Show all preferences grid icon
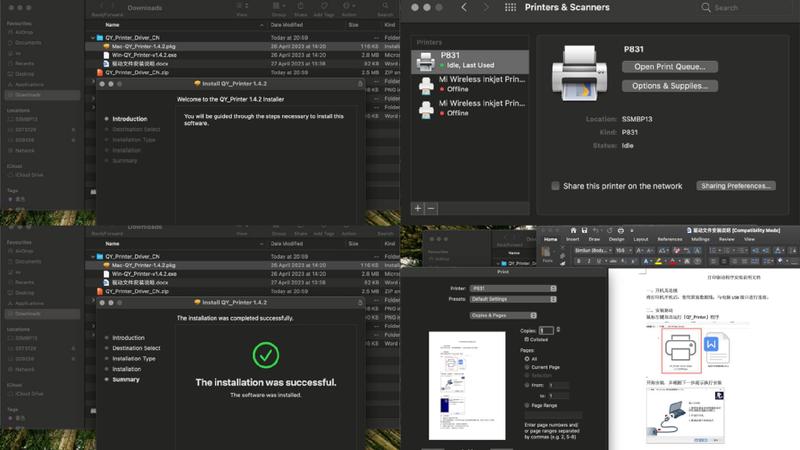Screen dimensions: 800x450 (x=510, y=7)
